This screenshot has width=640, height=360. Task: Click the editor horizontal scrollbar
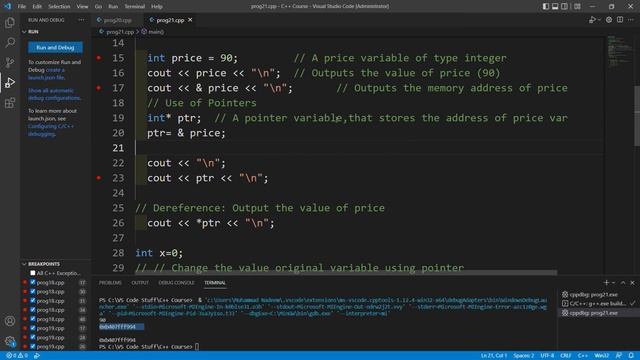coord(346,272)
